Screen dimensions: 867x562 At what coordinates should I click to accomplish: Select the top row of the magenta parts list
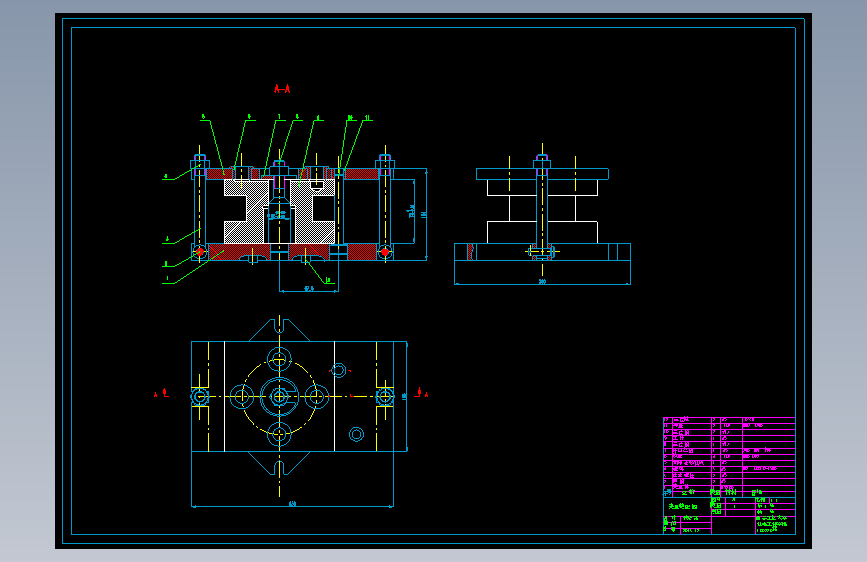[729, 420]
